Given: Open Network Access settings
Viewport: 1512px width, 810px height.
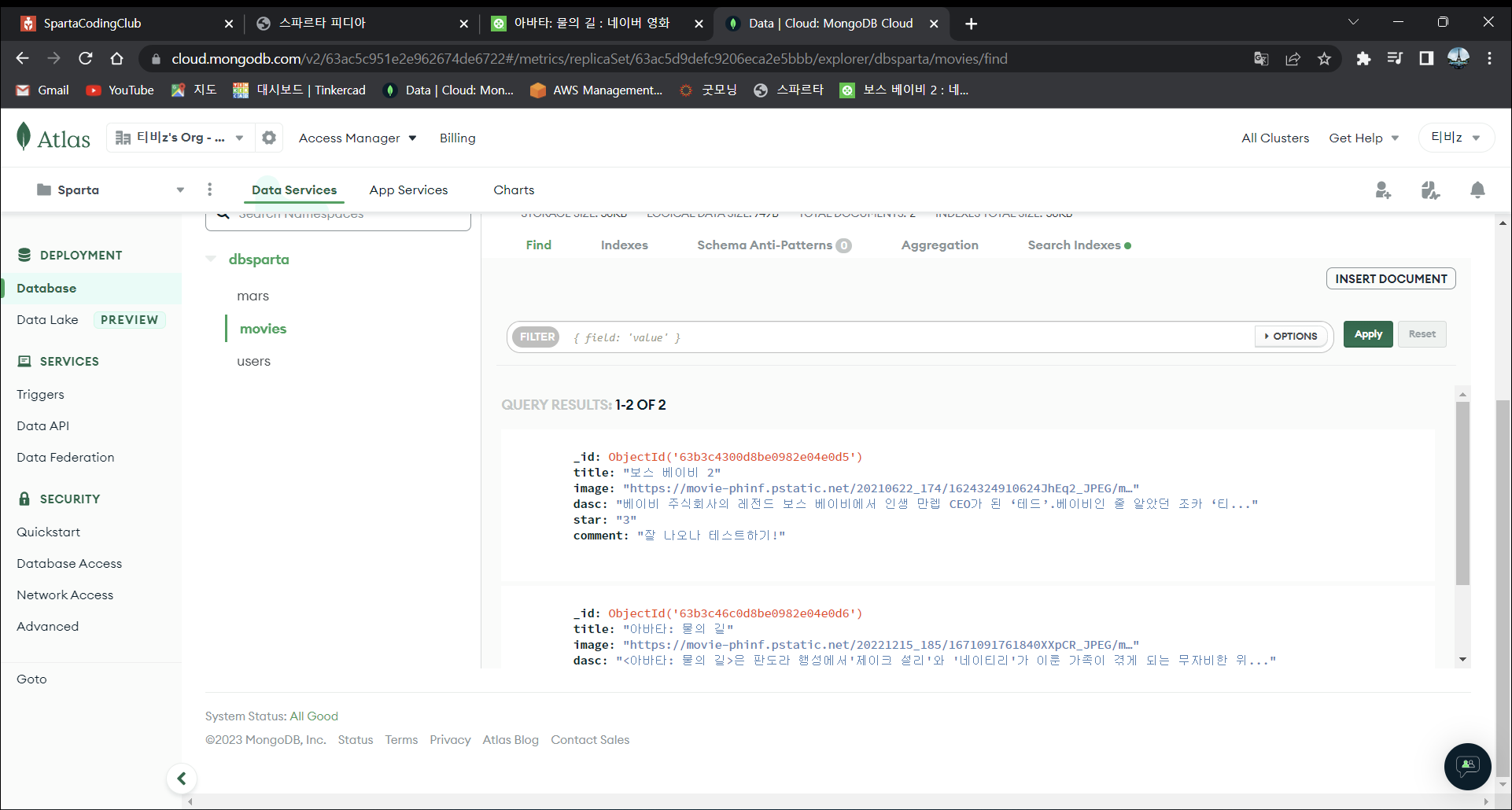Looking at the screenshot, I should pyautogui.click(x=65, y=595).
